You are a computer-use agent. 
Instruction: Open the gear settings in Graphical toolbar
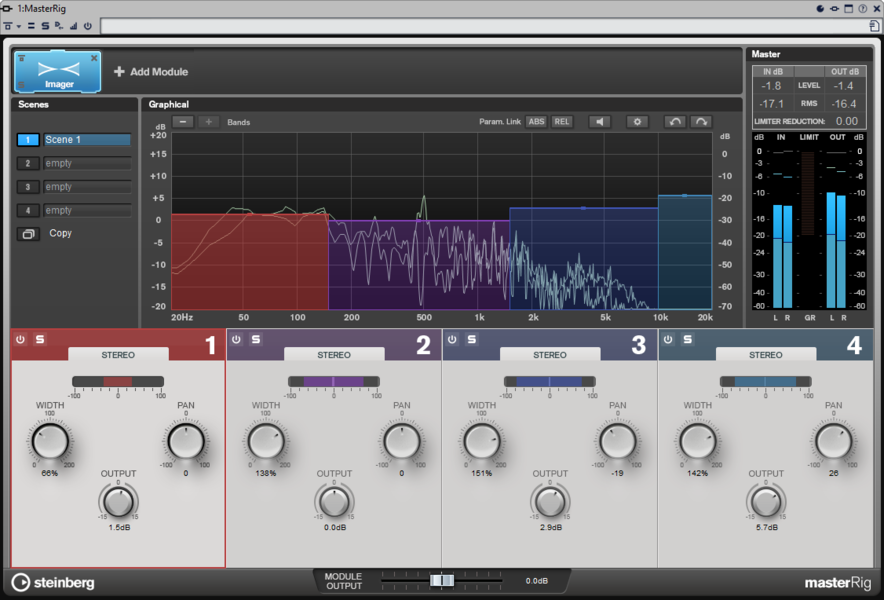coord(638,122)
